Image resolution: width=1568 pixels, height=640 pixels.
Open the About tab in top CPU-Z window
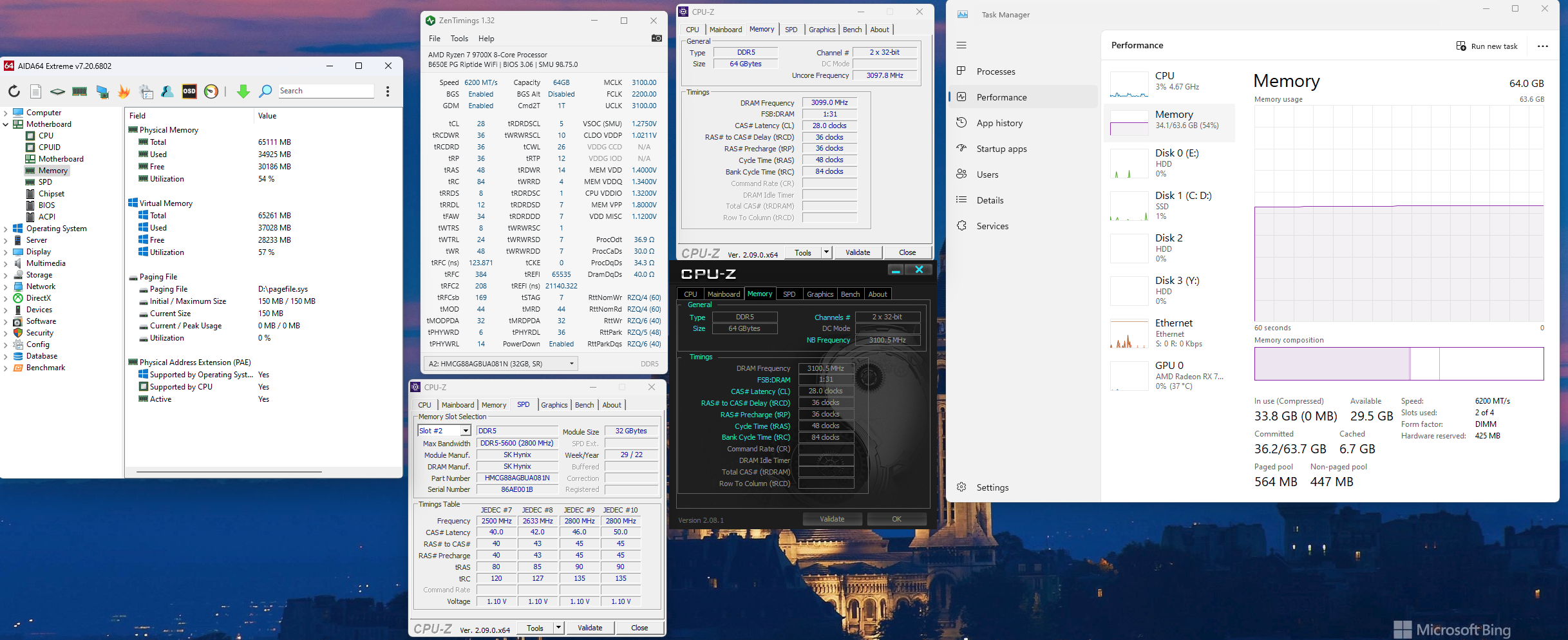point(880,30)
